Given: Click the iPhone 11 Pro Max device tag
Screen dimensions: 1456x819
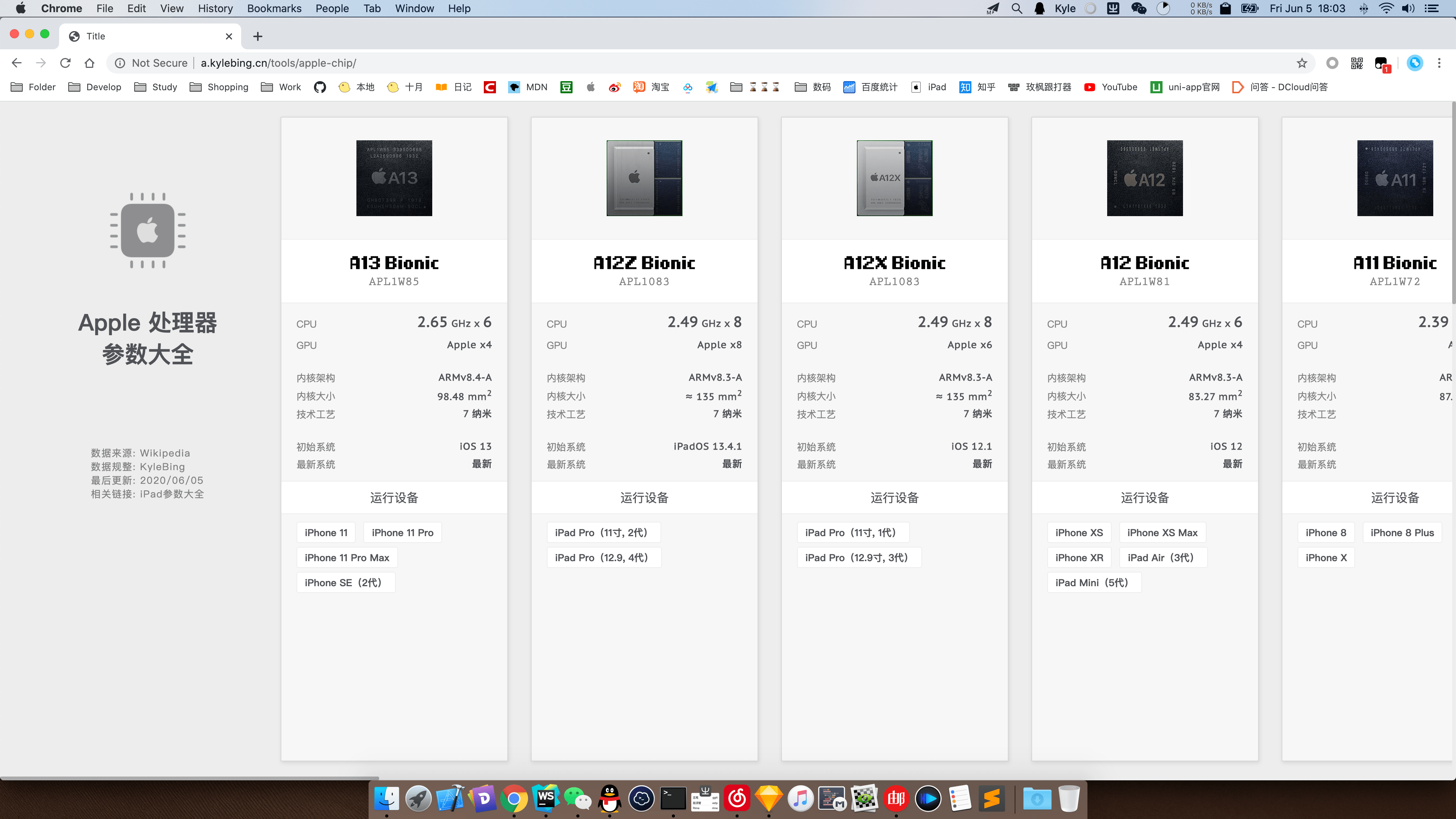Looking at the screenshot, I should pos(347,557).
